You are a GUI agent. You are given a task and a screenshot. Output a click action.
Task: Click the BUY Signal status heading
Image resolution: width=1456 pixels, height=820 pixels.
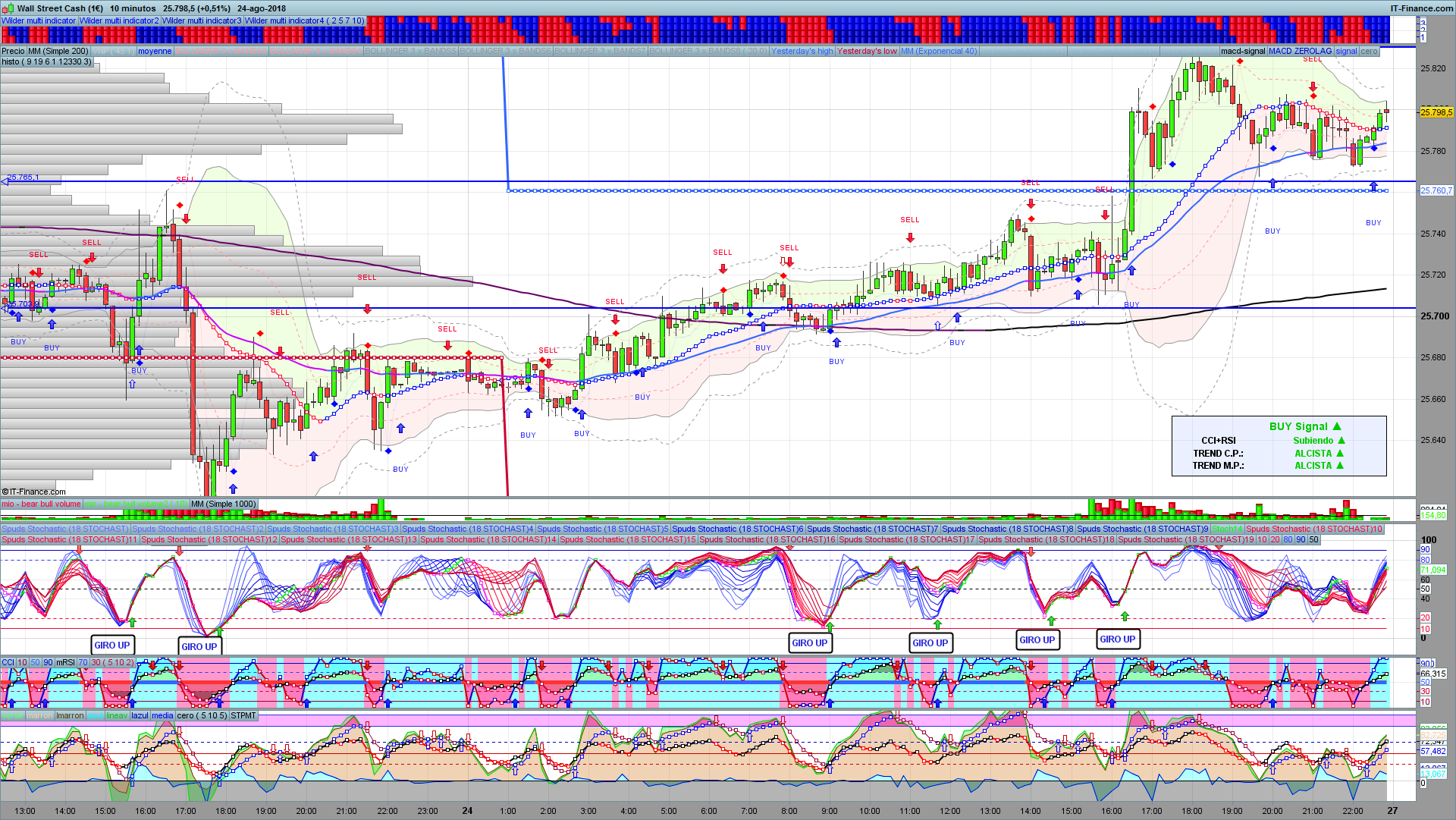1305,426
